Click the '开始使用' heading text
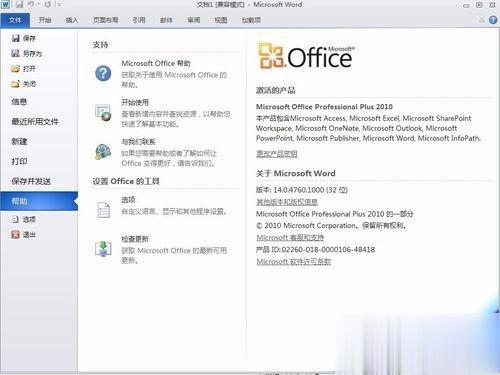 (x=135, y=102)
